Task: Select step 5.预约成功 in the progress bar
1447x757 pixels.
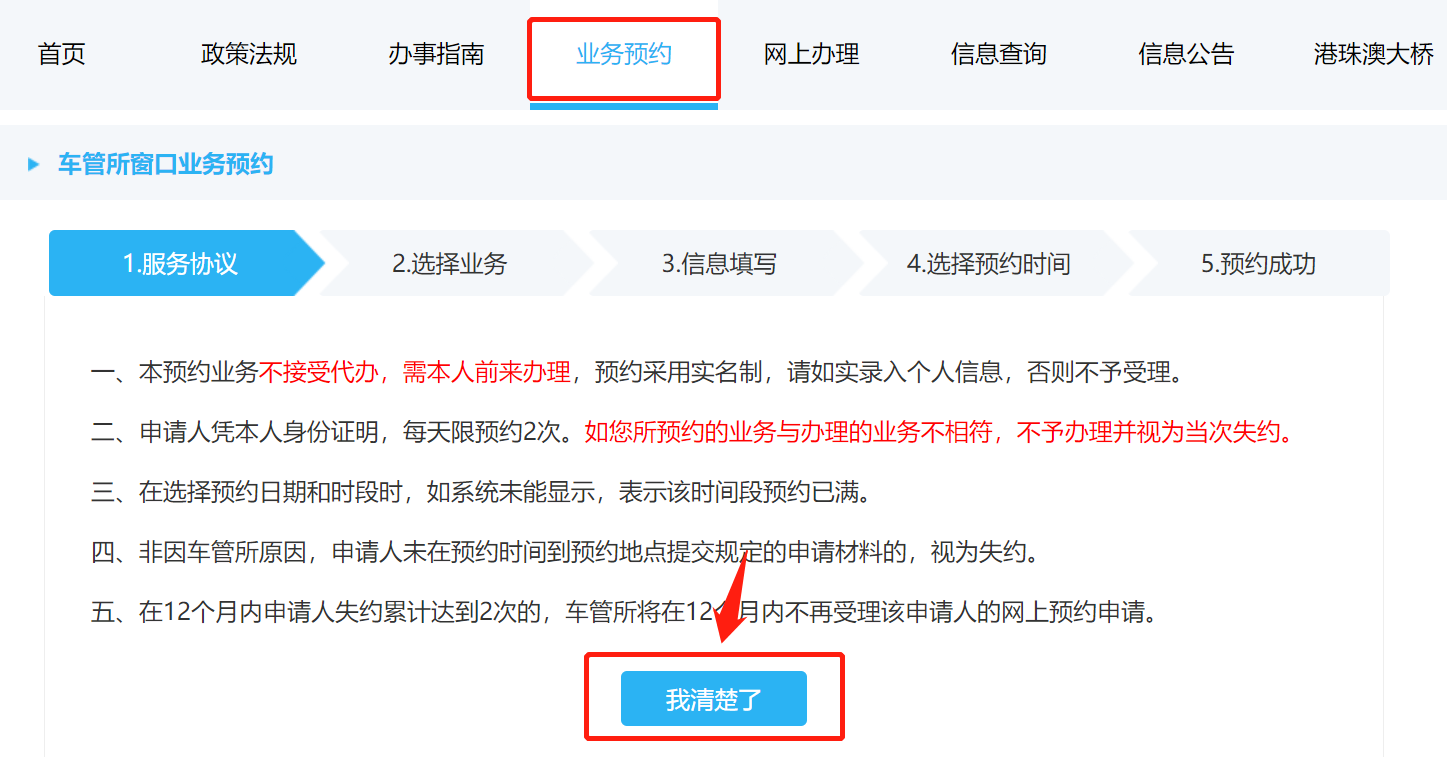Action: [1259, 264]
